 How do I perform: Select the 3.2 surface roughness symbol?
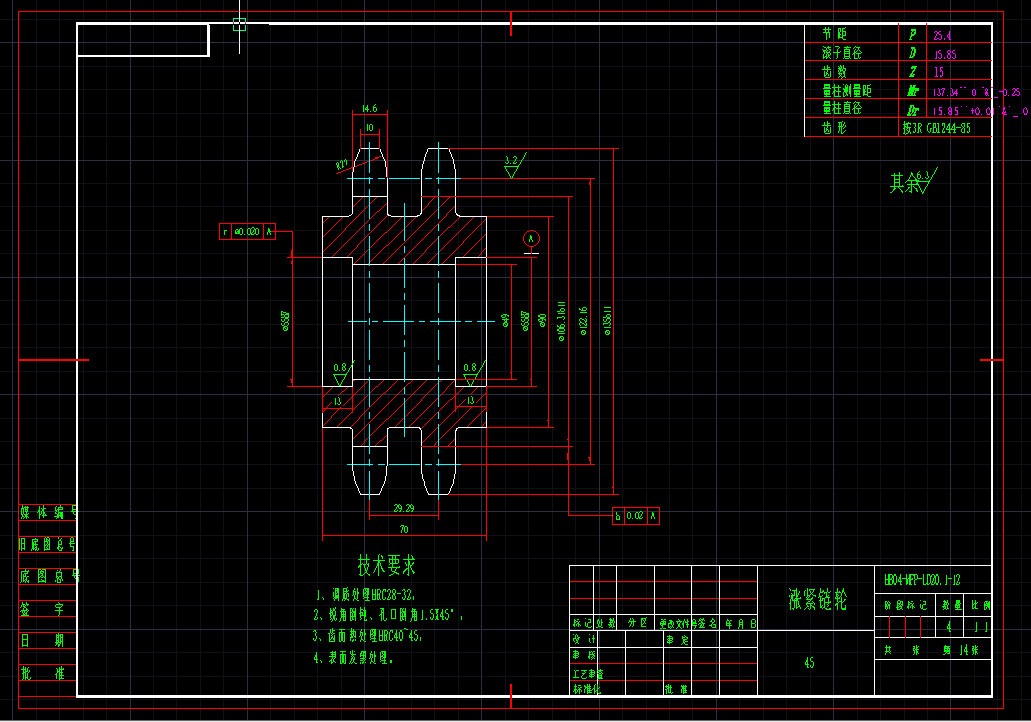[x=514, y=165]
